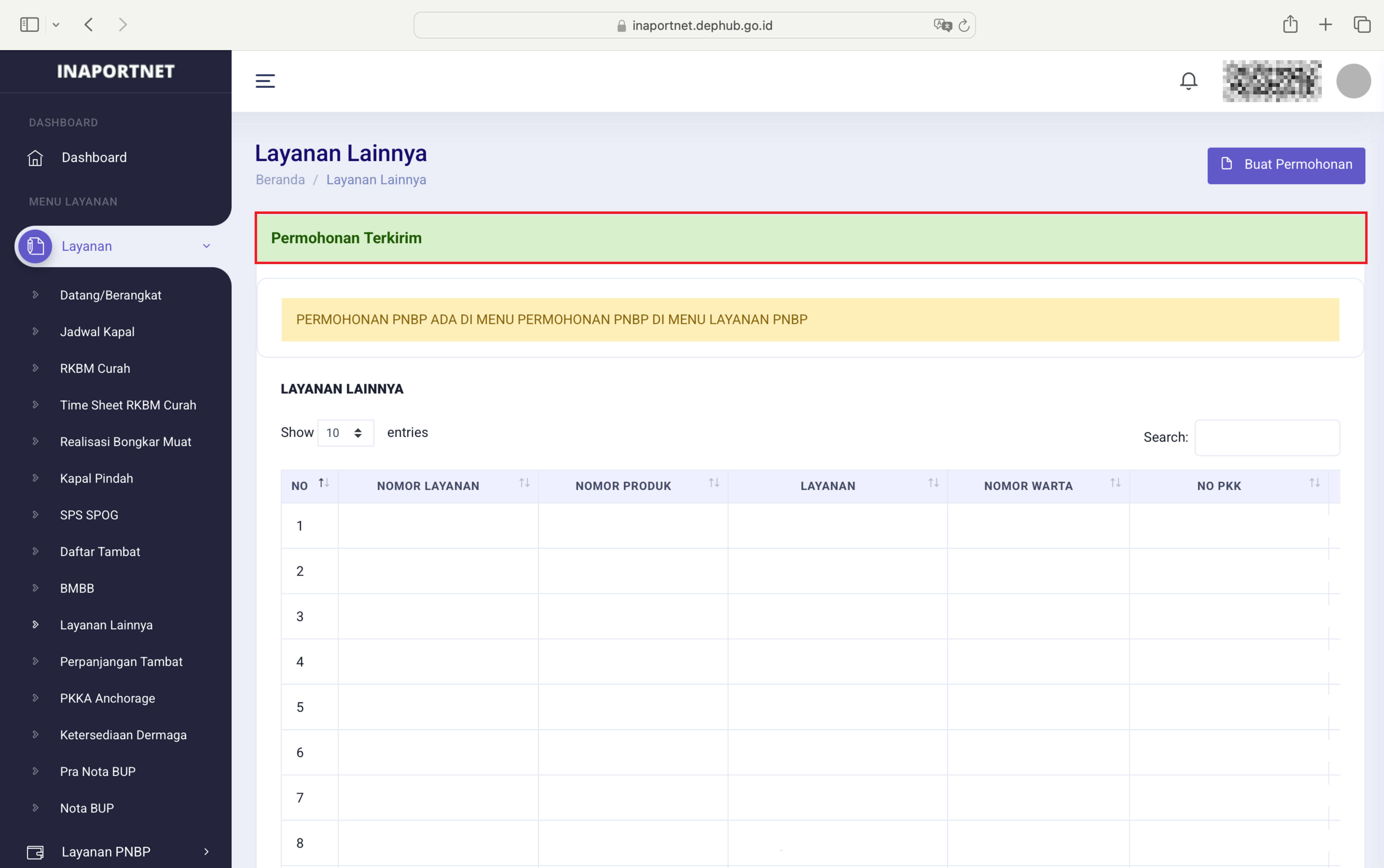Viewport: 1384px width, 868px height.
Task: Open the Show entries count dropdown
Action: click(x=345, y=433)
